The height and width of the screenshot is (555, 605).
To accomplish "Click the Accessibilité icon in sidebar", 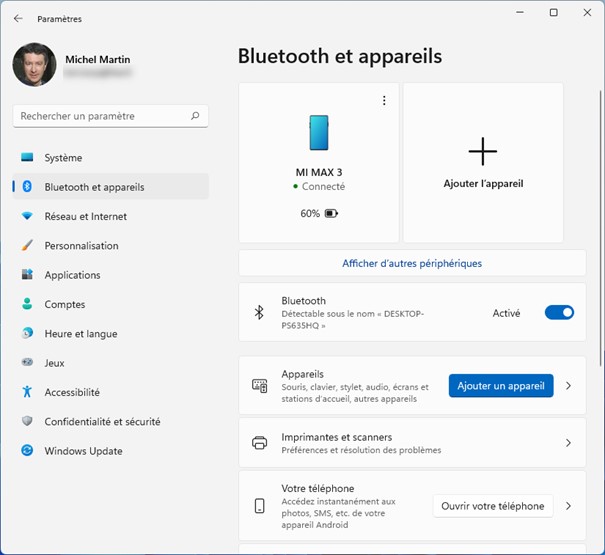I will 27,392.
